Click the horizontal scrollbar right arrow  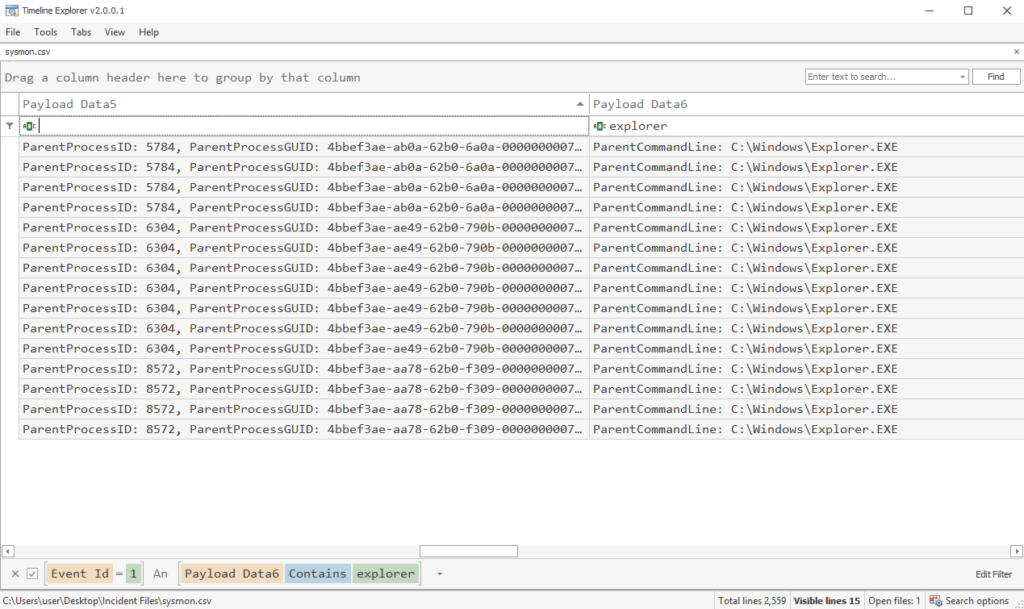[x=1016, y=552]
